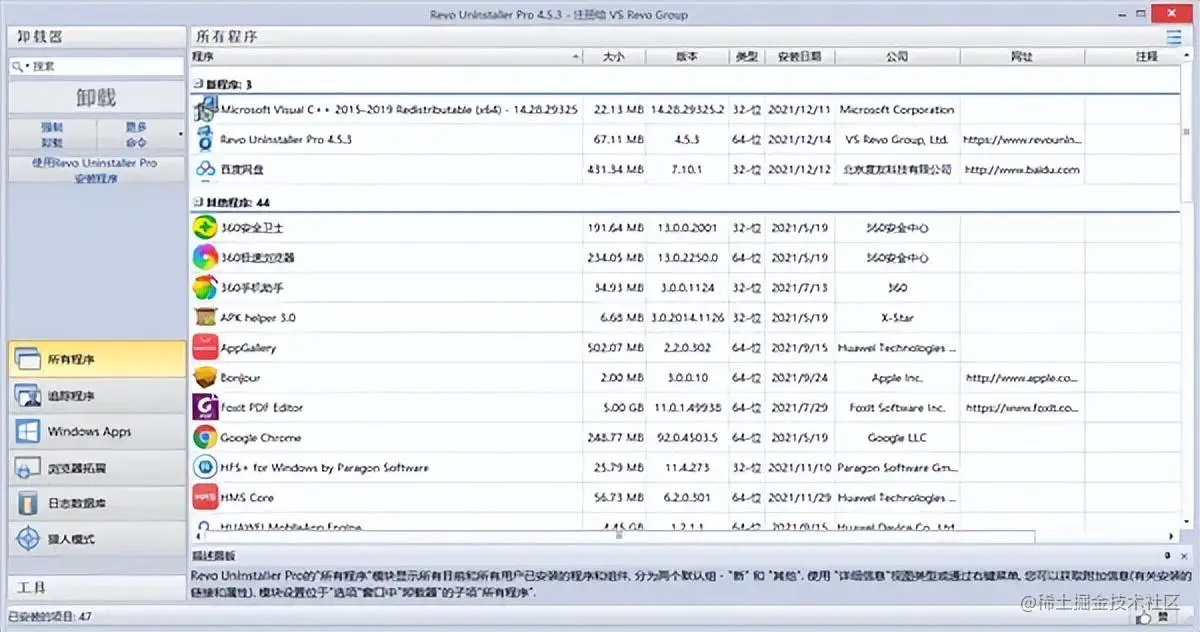Open the https://www.foxit... URL cell
Image resolution: width=1200 pixels, height=632 pixels.
pos(1022,408)
